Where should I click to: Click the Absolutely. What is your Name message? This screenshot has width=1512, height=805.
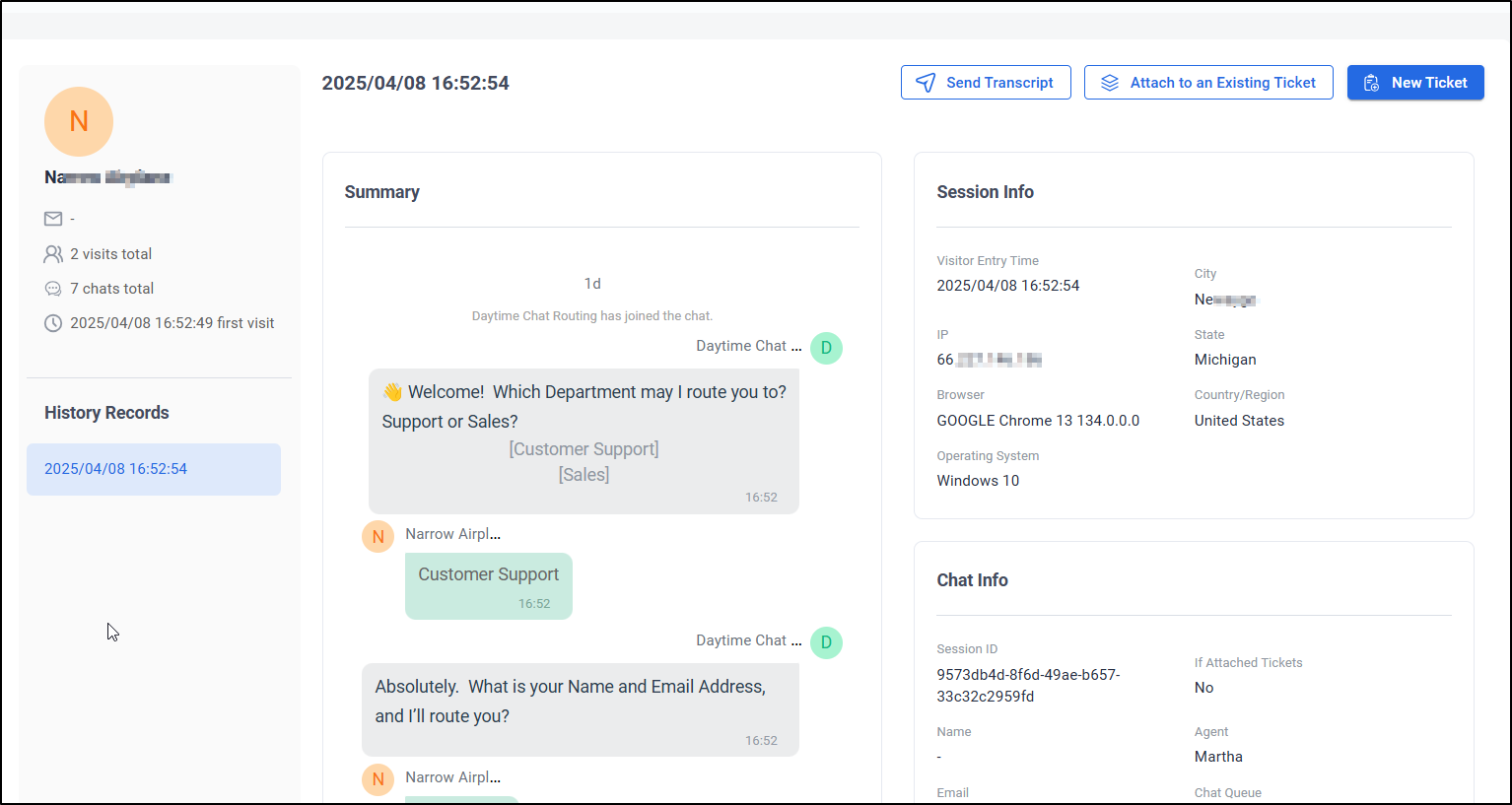tap(581, 709)
